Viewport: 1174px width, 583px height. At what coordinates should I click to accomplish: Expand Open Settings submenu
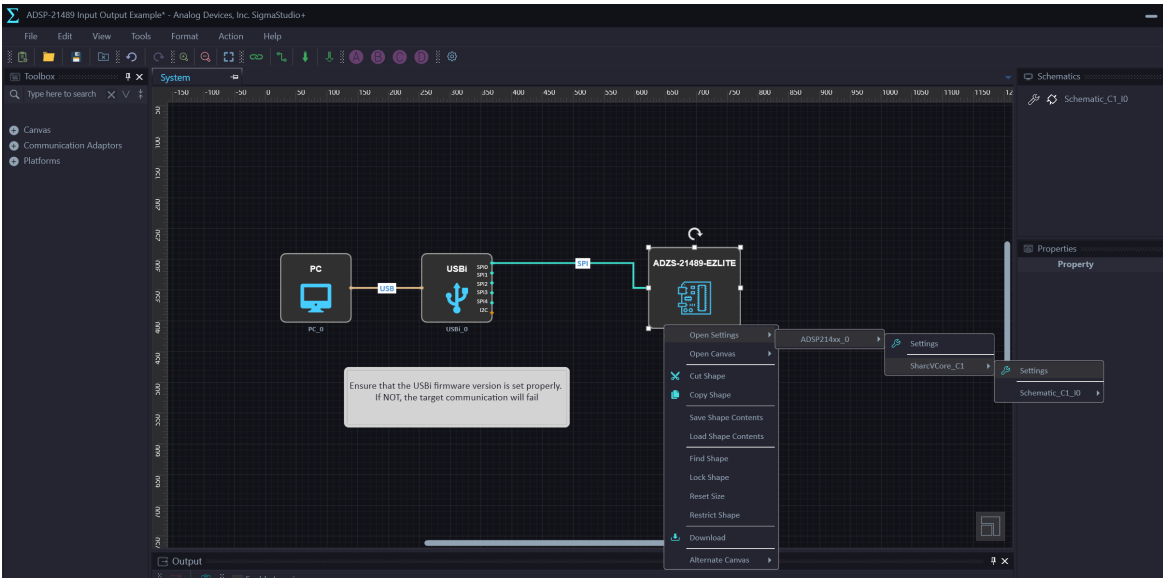(722, 335)
